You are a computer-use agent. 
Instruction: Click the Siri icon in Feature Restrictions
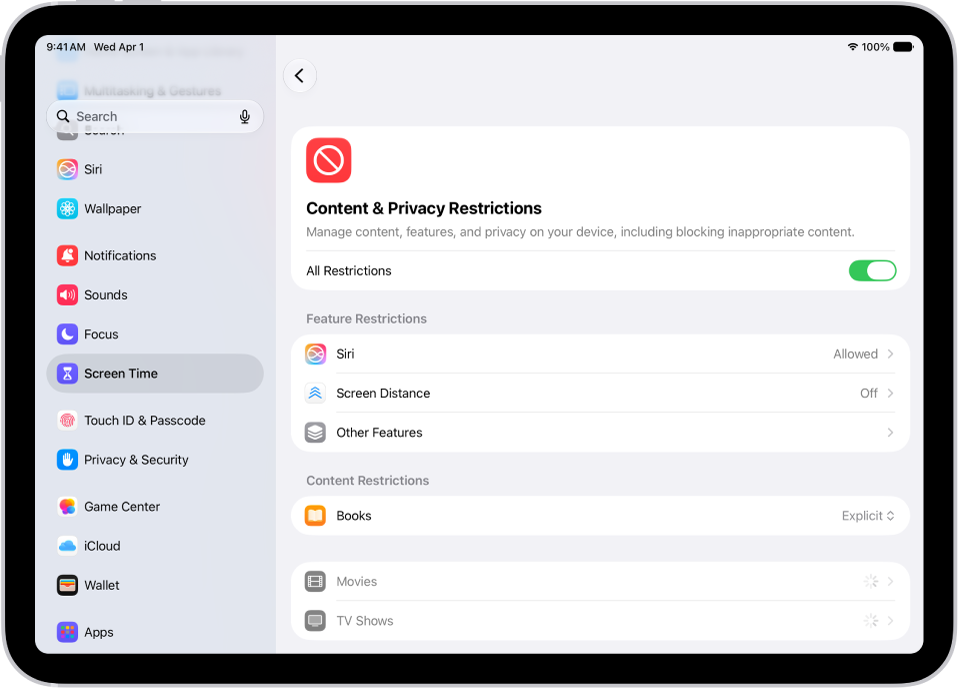[x=316, y=354]
